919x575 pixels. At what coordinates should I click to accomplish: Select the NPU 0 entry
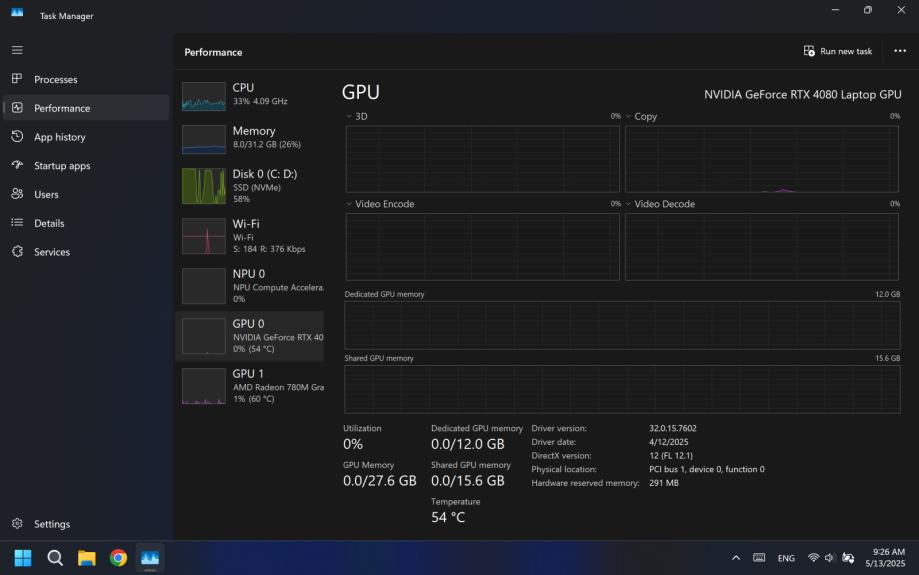click(250, 285)
